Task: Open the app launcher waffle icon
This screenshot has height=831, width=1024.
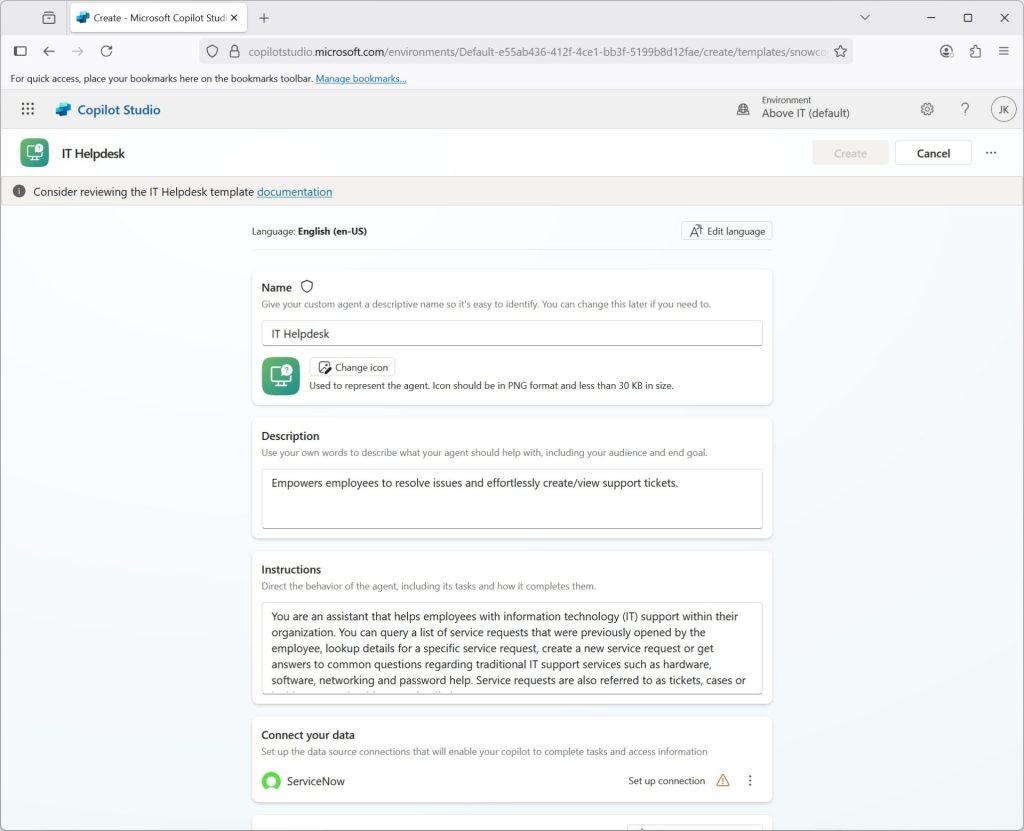Action: pos(28,110)
